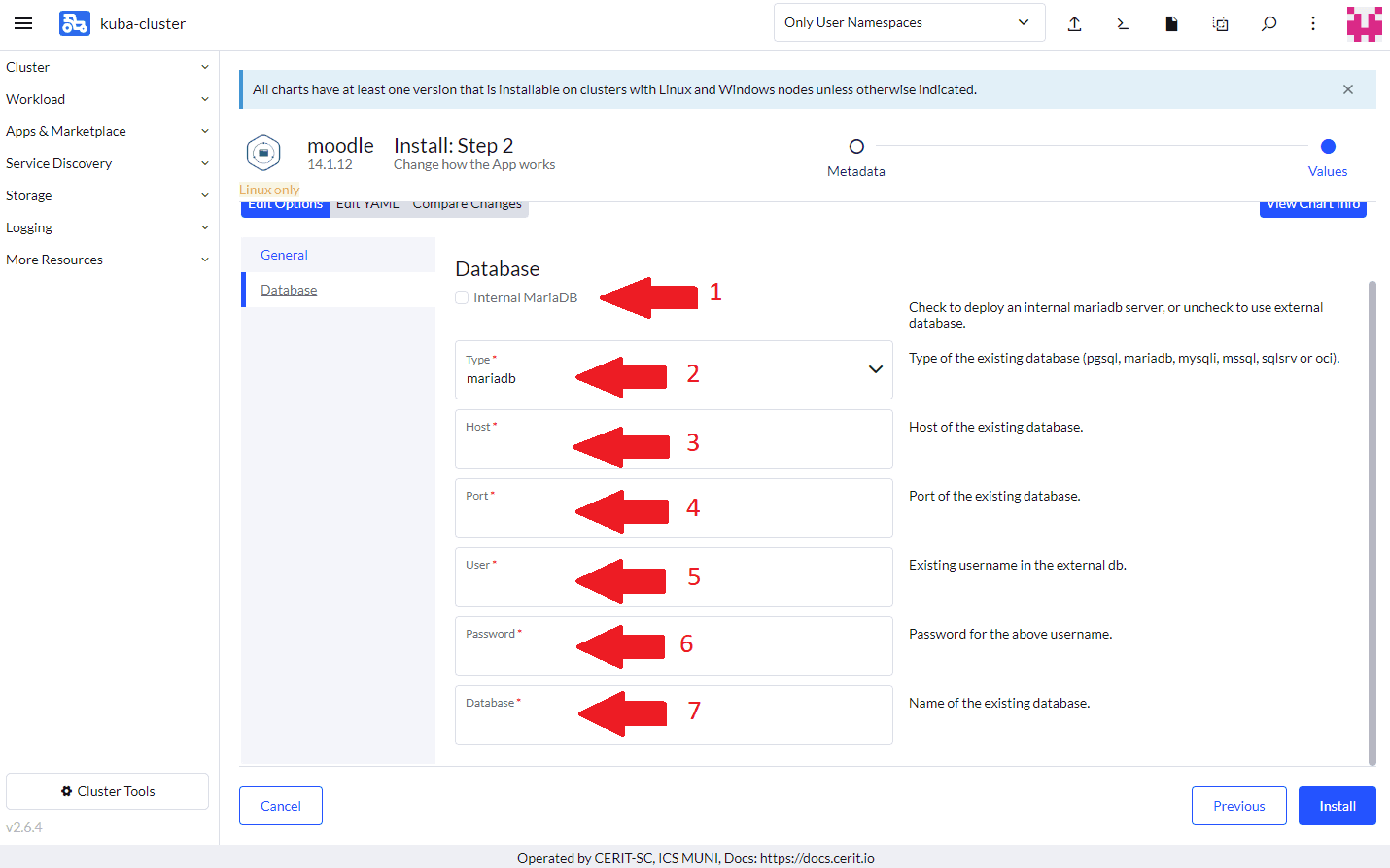Enable the Internal MariaDB checkbox
1390x868 pixels.
tap(463, 297)
